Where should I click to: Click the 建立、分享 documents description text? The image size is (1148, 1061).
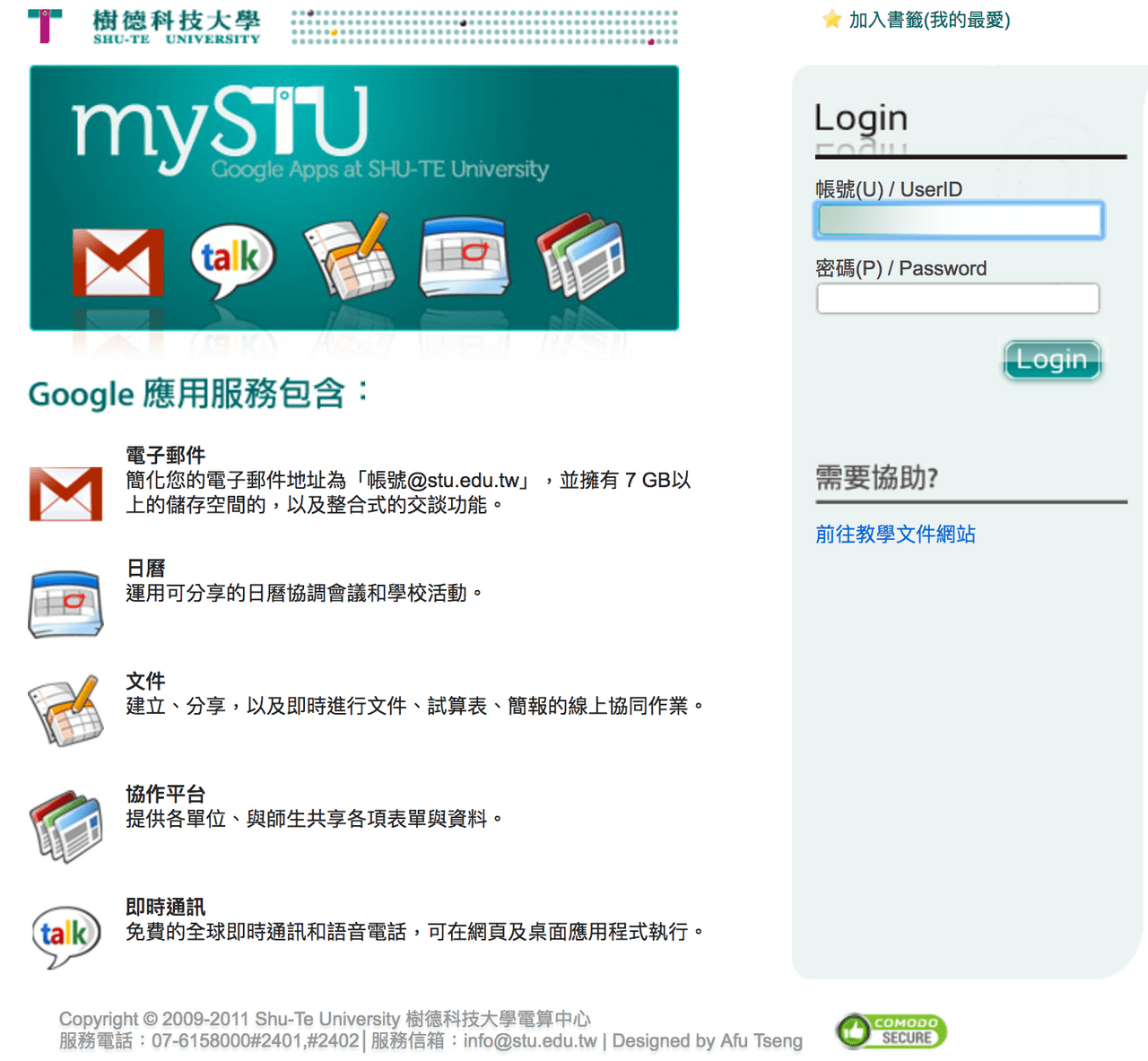coord(415,706)
